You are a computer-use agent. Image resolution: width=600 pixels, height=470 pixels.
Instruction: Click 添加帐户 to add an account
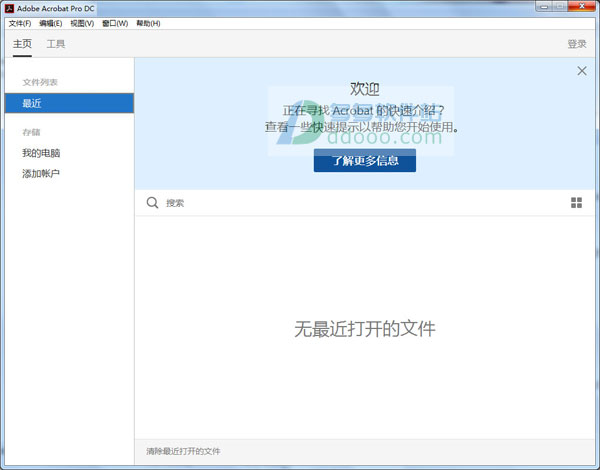click(41, 173)
